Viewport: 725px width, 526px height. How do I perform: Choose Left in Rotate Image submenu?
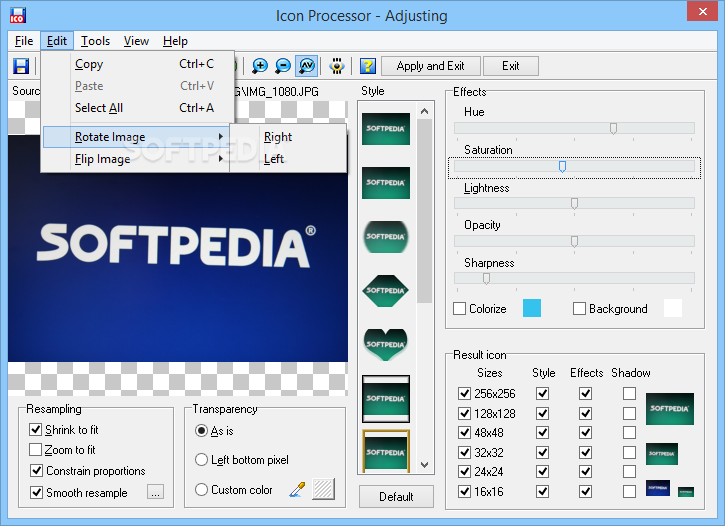(288, 159)
